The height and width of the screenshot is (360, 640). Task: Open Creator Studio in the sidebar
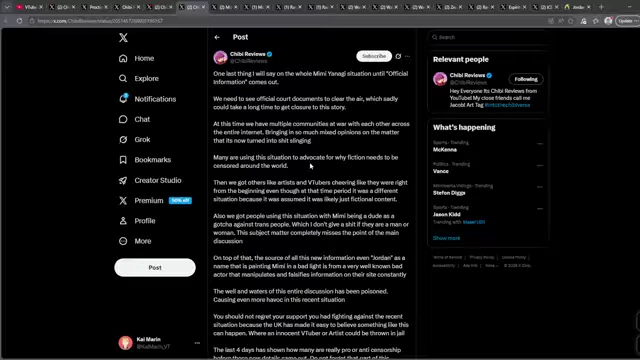pyautogui.click(x=150, y=180)
